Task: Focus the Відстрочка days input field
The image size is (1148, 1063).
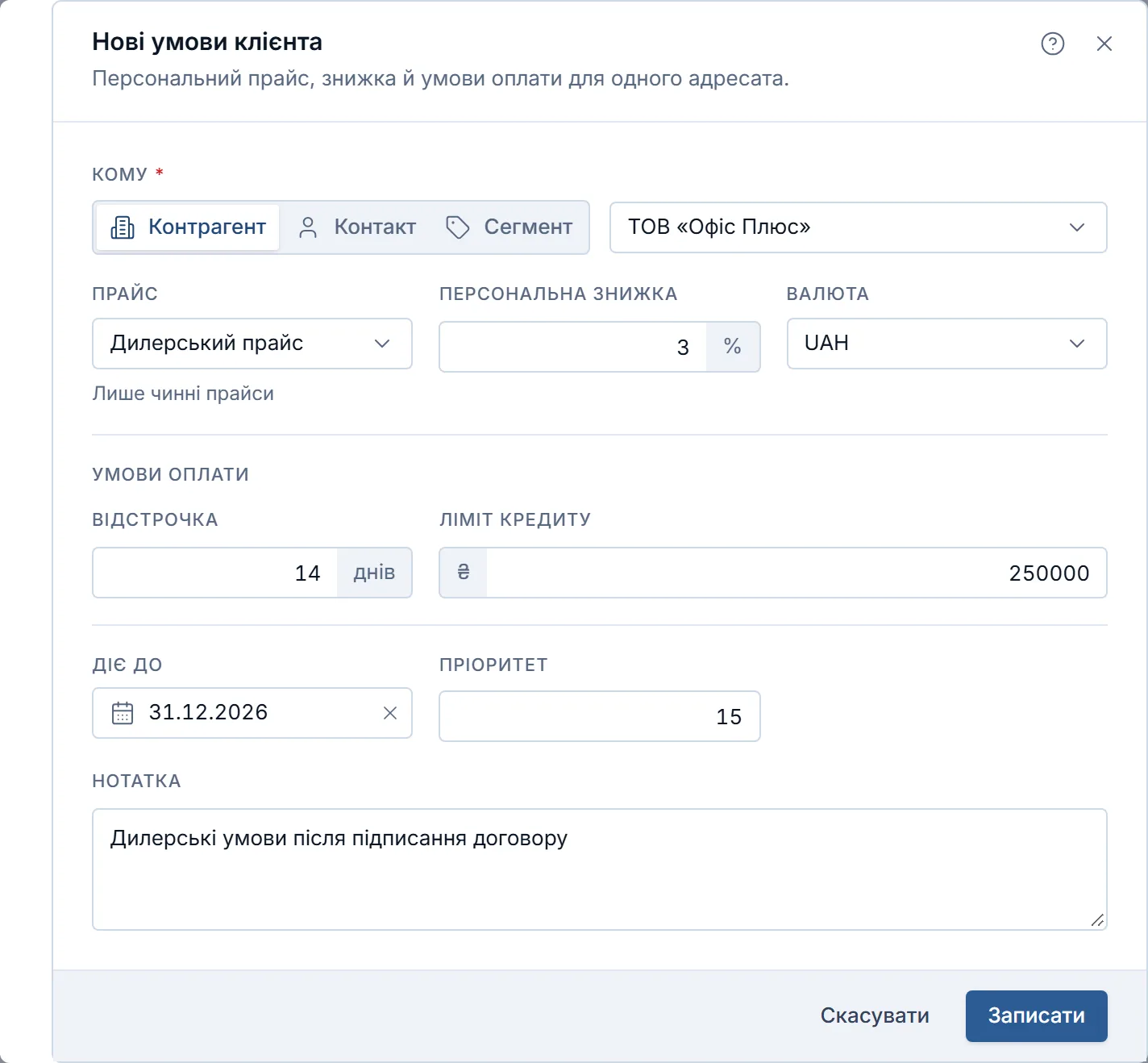Action: [x=215, y=573]
